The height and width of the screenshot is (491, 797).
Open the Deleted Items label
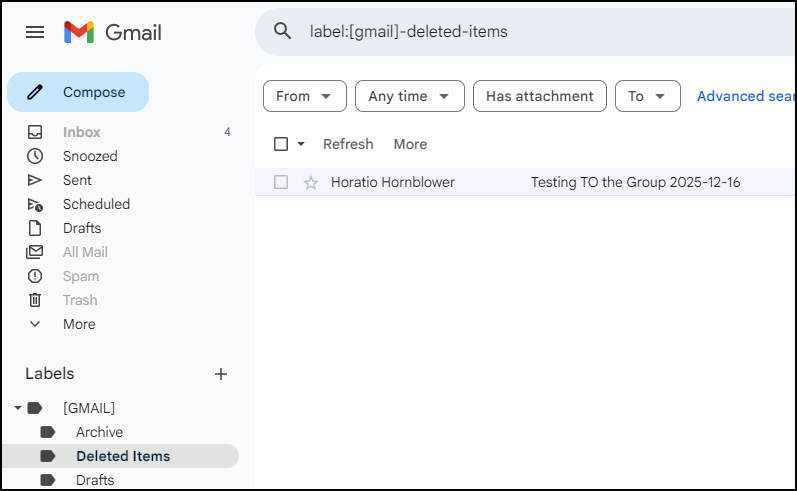point(121,456)
